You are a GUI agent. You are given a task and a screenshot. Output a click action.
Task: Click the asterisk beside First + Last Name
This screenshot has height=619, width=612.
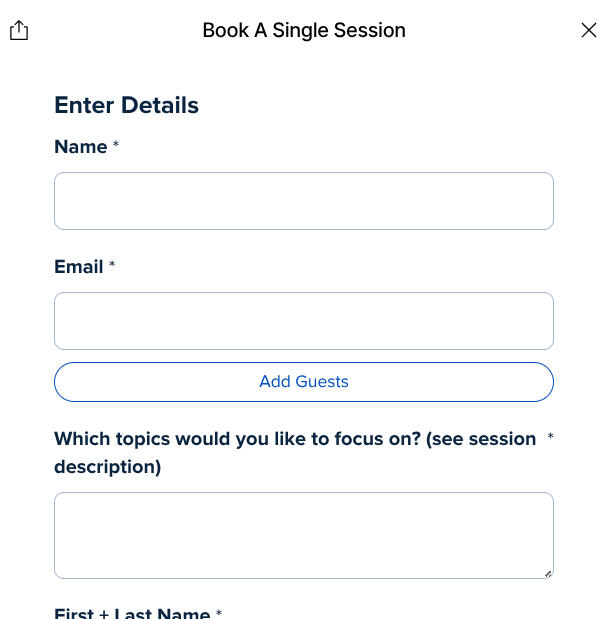(219, 613)
